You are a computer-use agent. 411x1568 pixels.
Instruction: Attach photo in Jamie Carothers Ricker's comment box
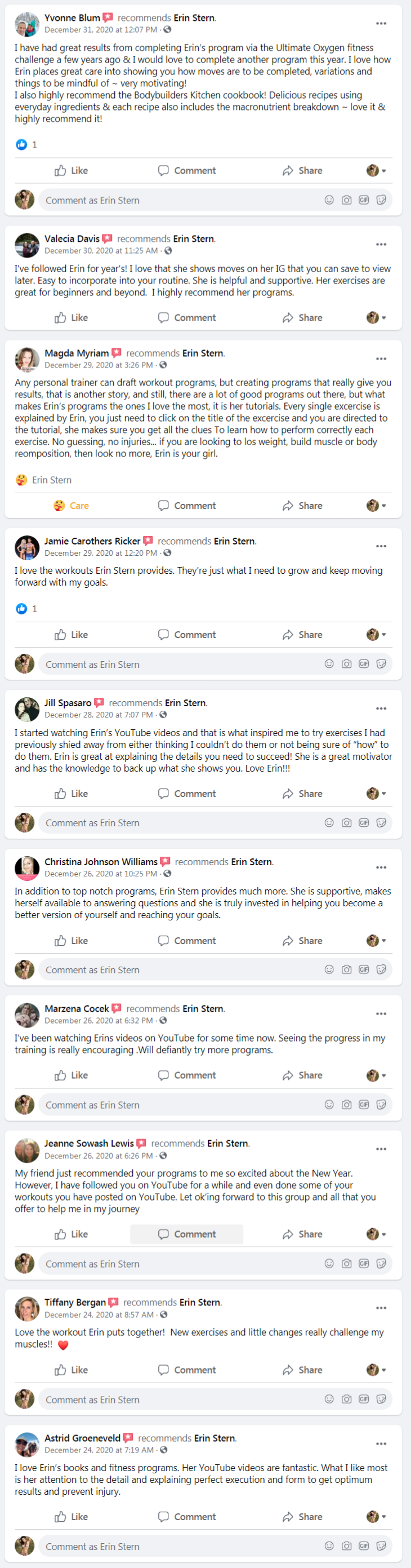346,664
